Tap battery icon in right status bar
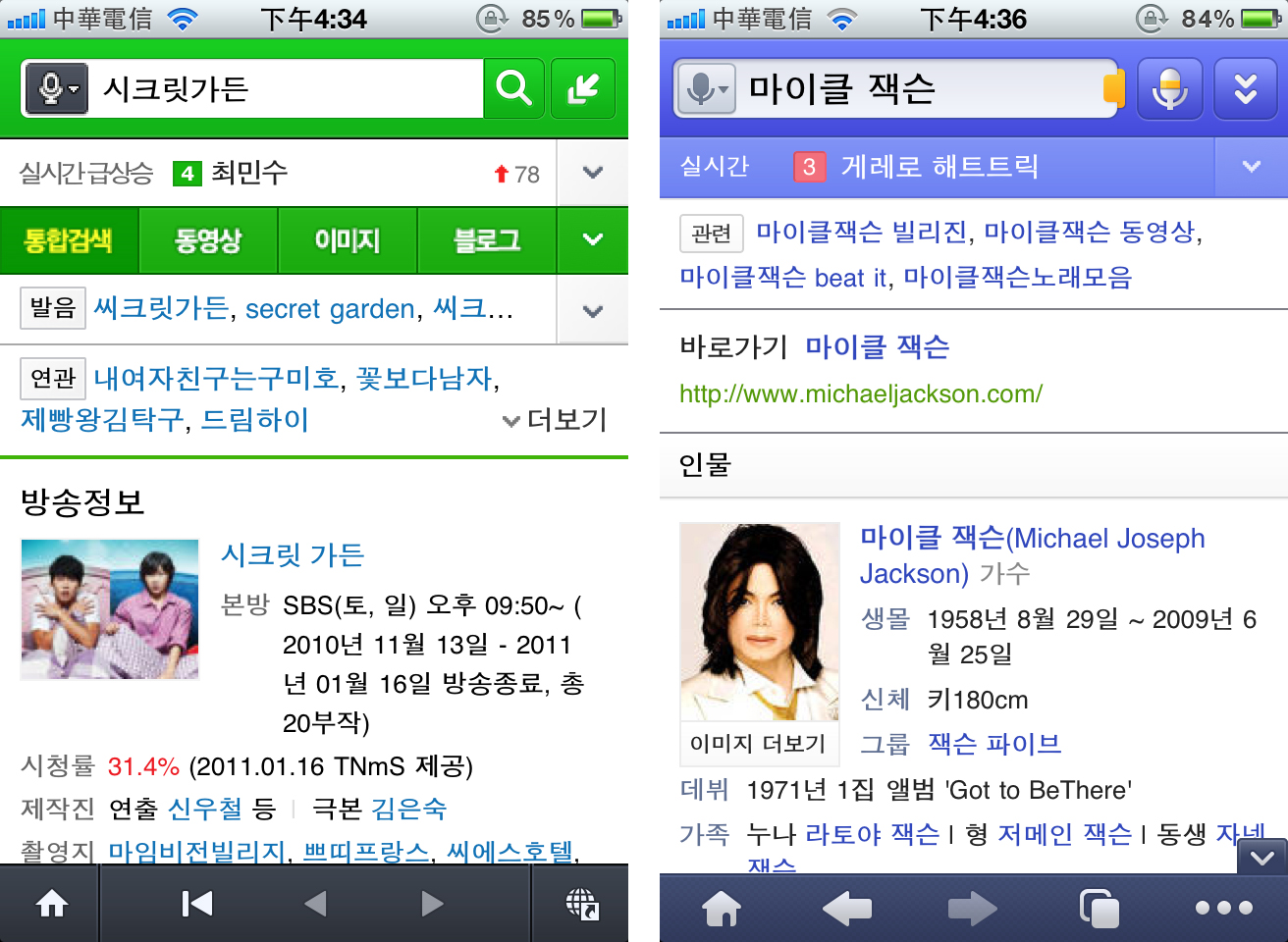 tap(1262, 19)
